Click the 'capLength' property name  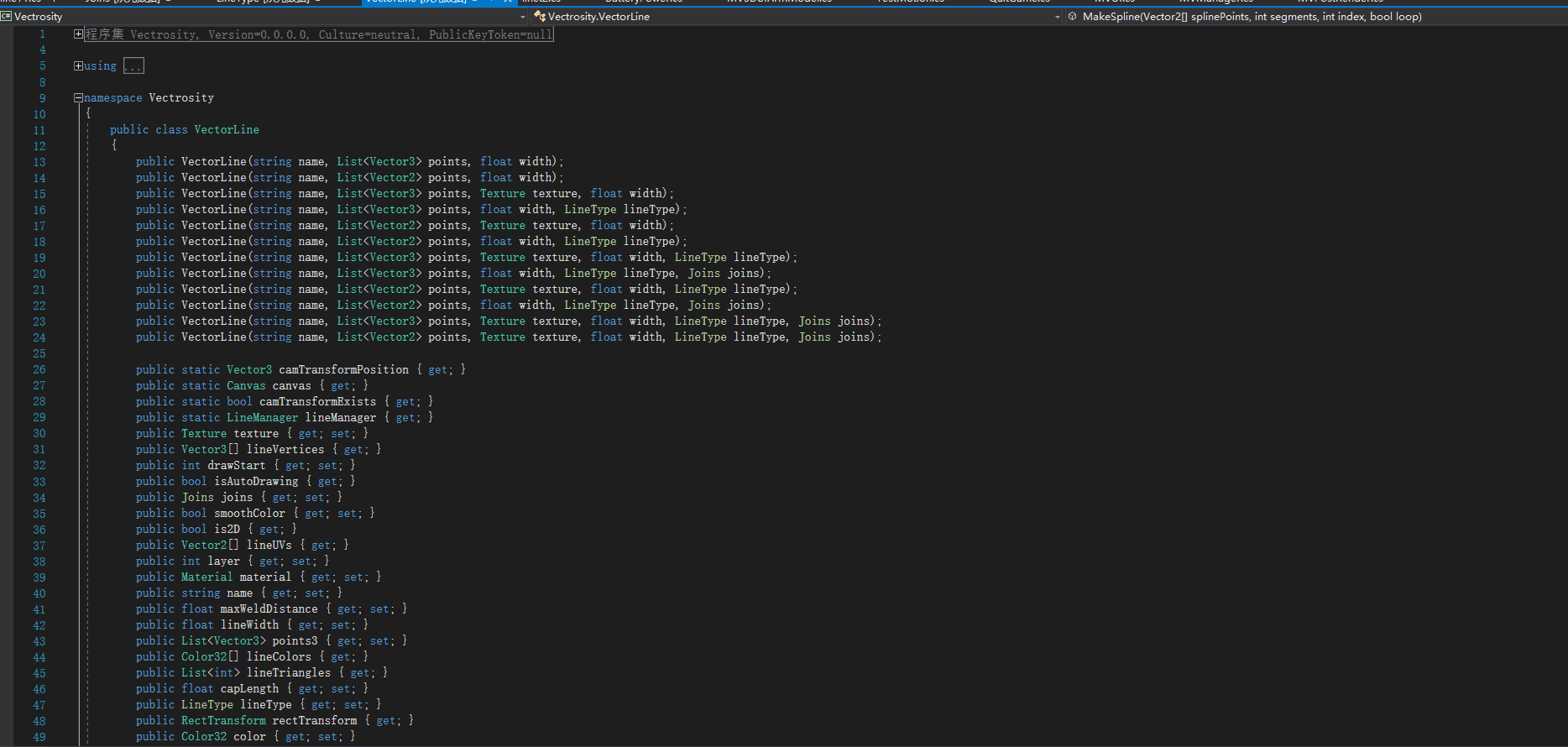click(249, 688)
